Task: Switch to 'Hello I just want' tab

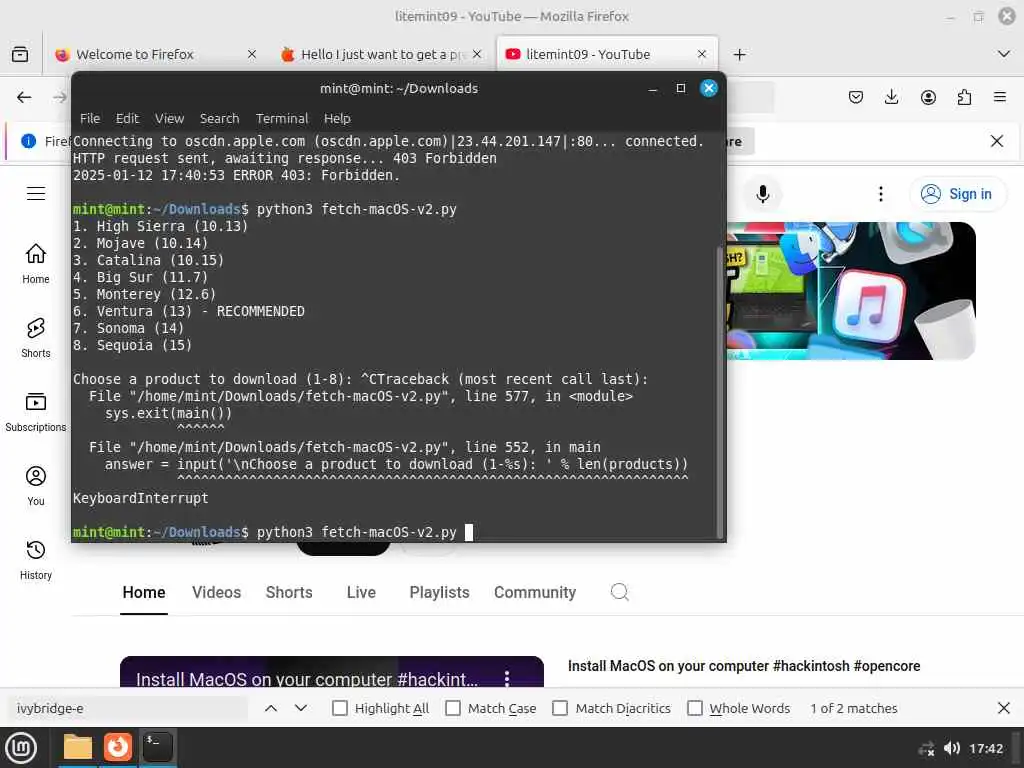Action: 381,54
